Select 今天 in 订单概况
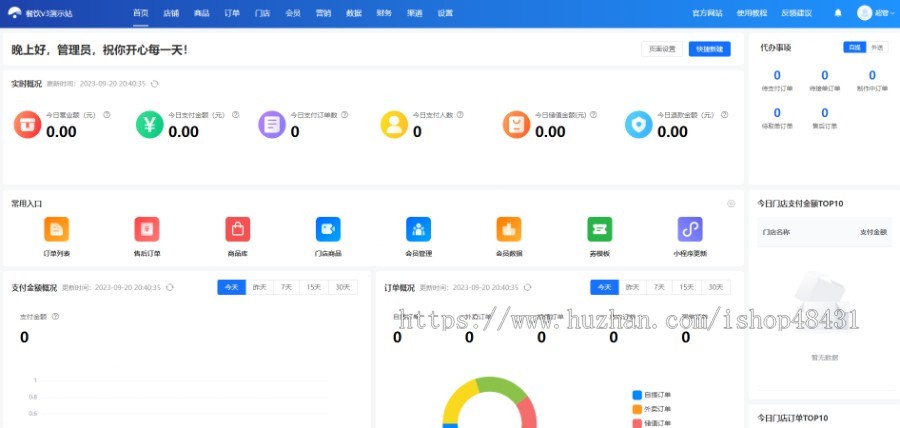900x428 pixels. coord(604,287)
